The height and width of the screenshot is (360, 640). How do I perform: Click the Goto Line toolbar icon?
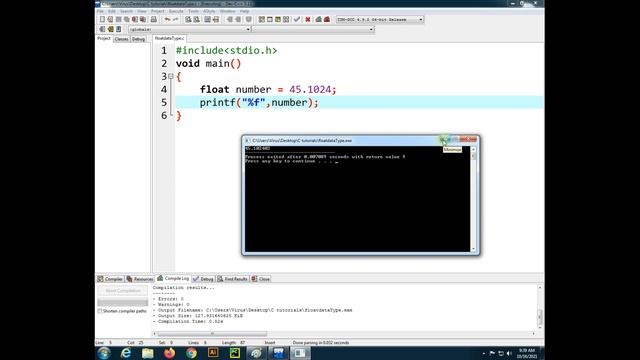tap(216, 19)
